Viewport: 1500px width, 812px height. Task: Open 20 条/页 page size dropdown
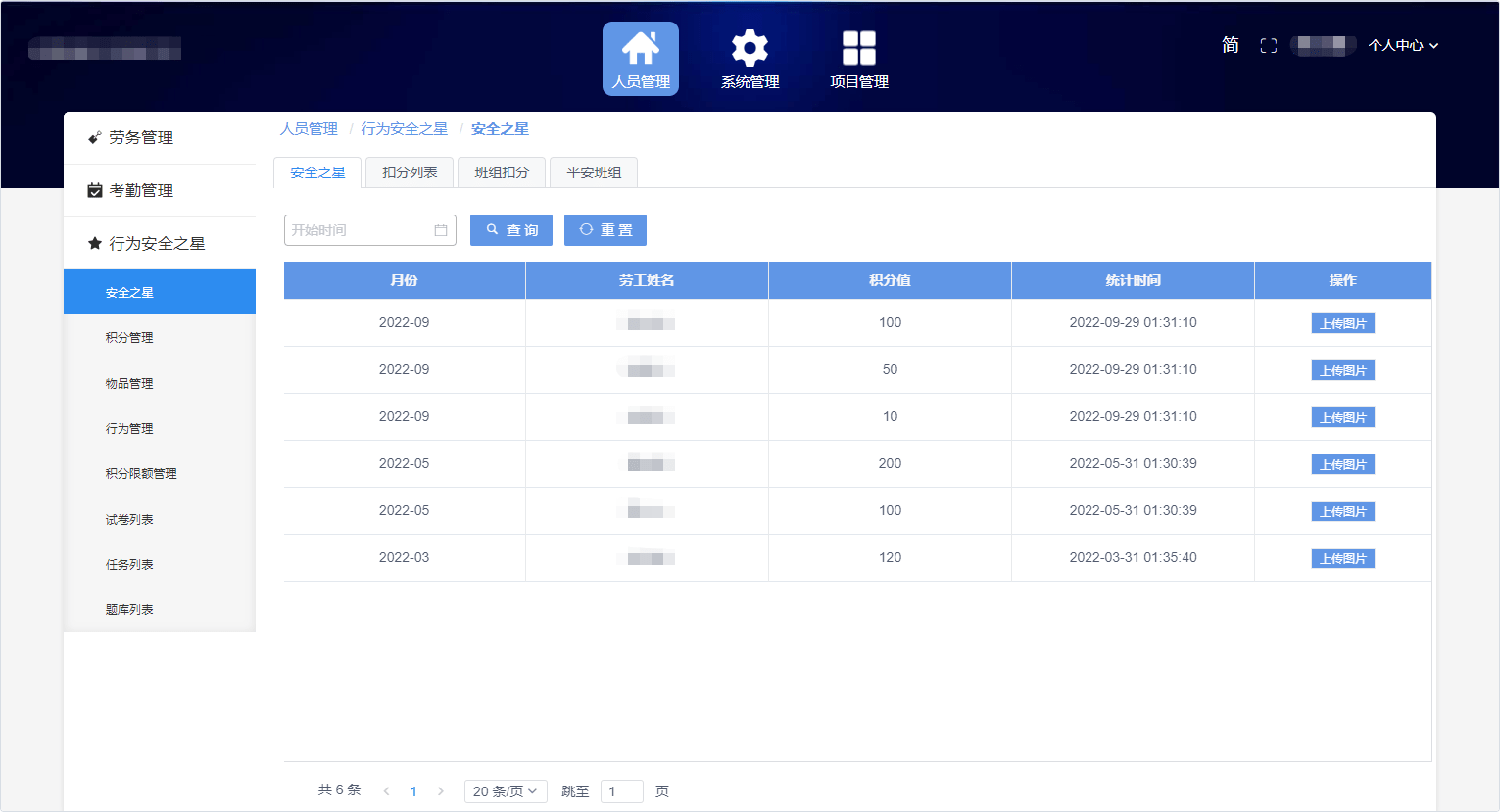[x=505, y=791]
